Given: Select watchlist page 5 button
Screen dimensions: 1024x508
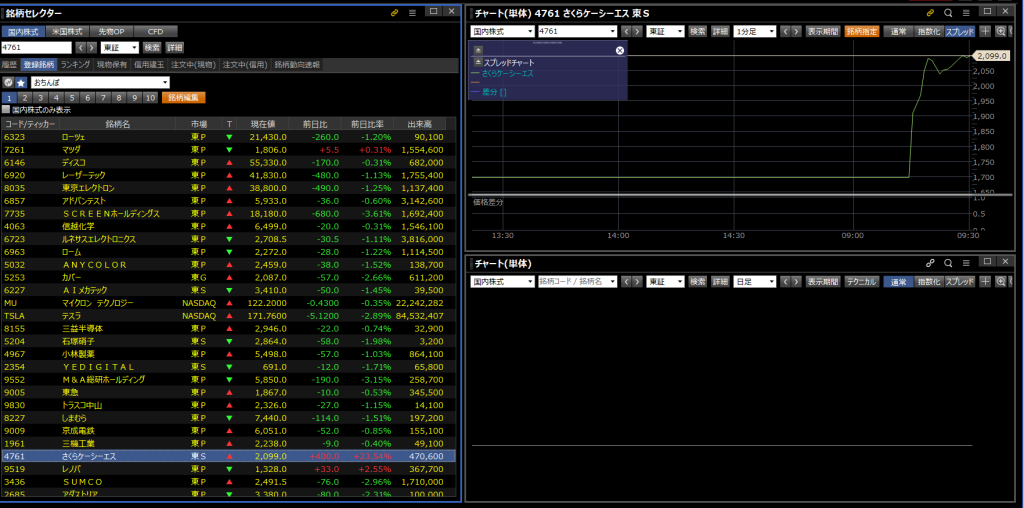Looking at the screenshot, I should (74, 97).
